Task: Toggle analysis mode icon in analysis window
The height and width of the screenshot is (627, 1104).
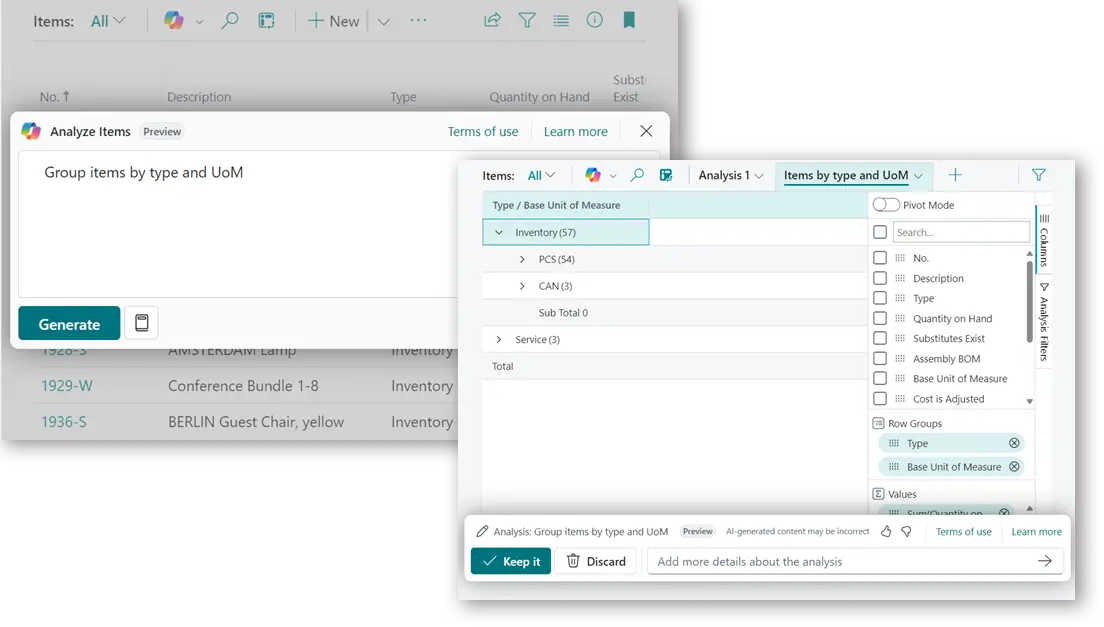Action: pyautogui.click(x=666, y=175)
